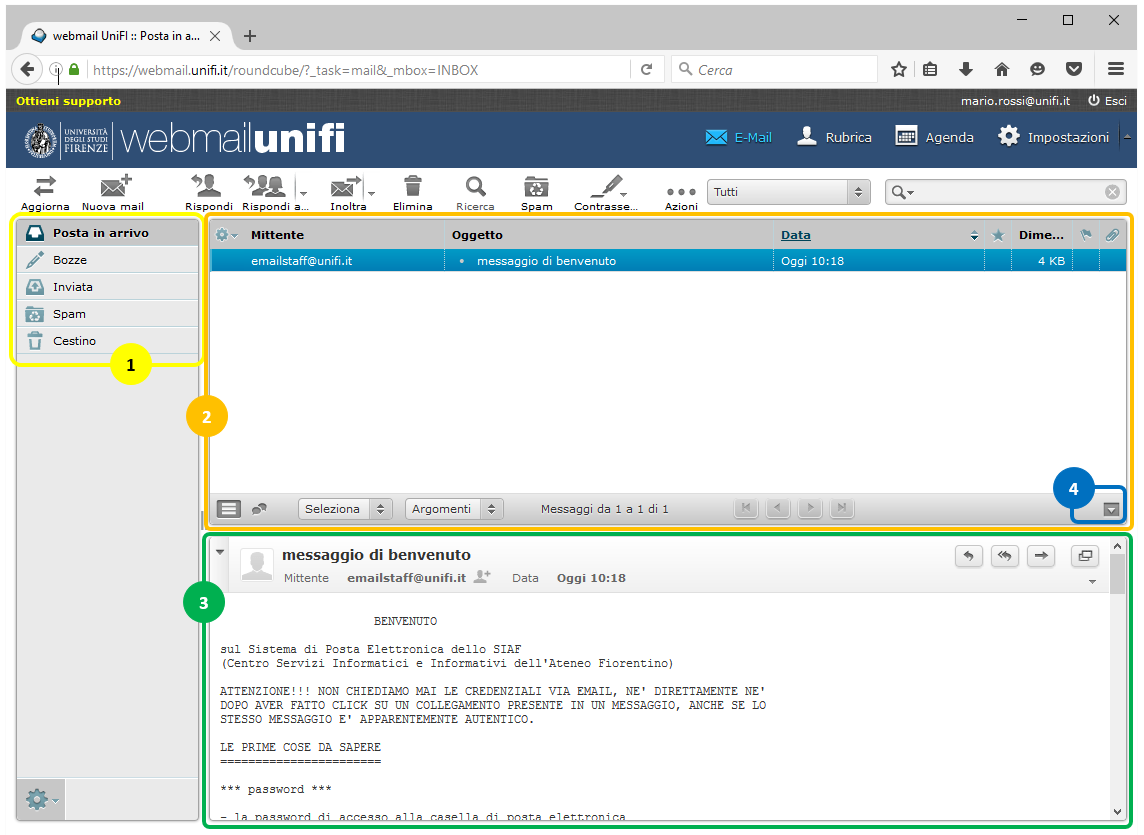
Task: Click the reply arrow in the message preview header
Action: tap(969, 556)
